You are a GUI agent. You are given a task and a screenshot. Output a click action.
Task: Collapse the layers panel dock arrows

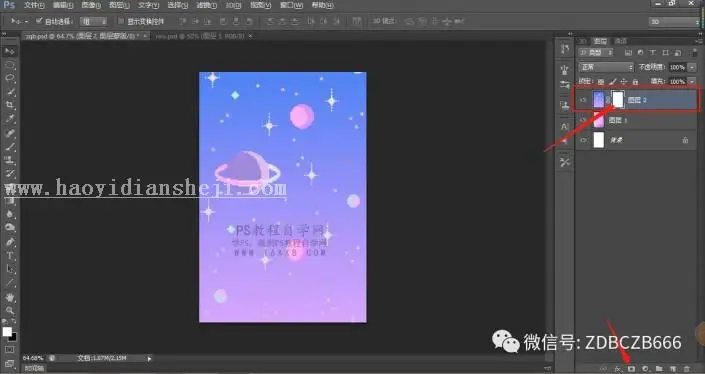[x=700, y=34]
